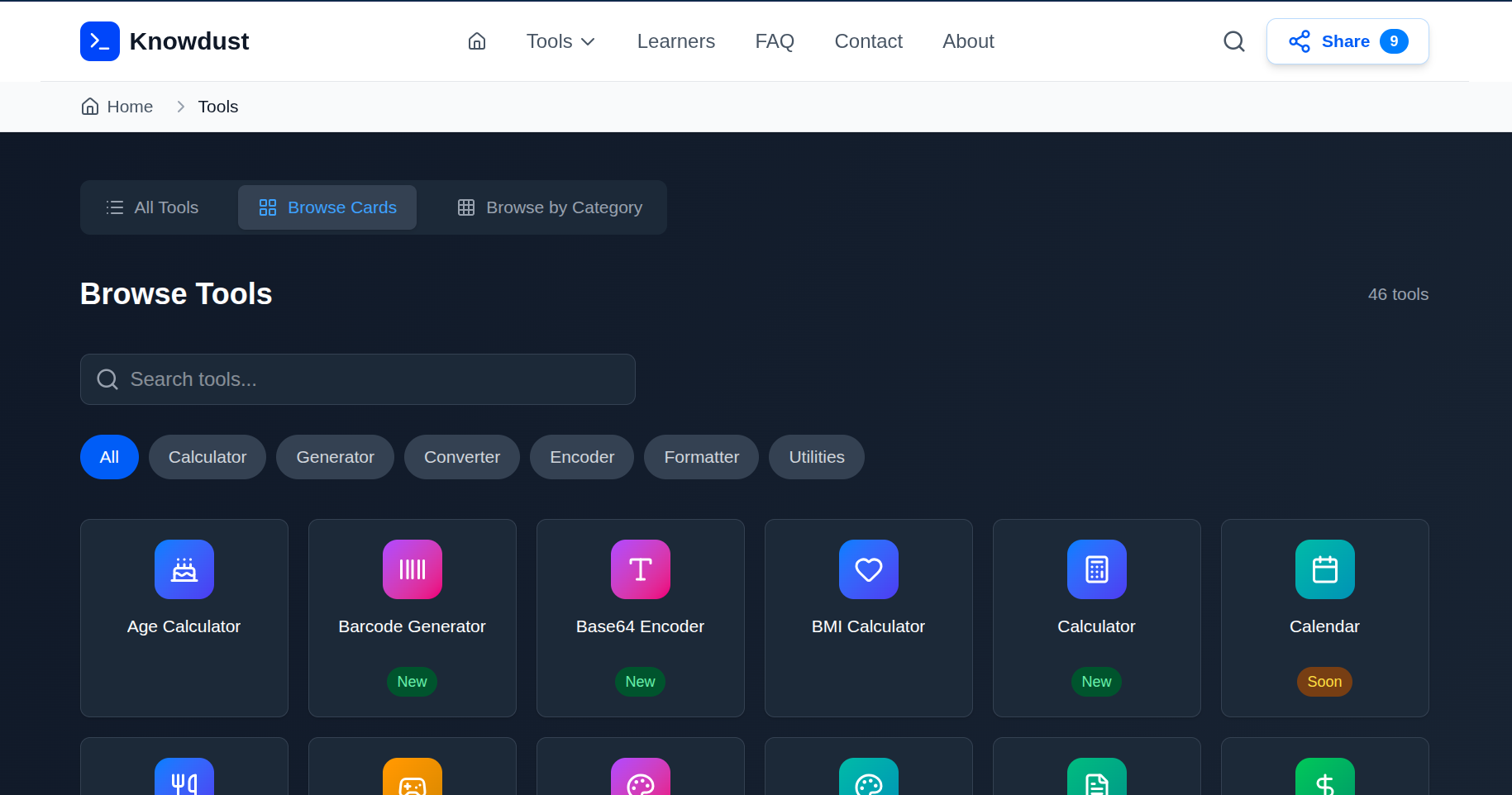Switch to the All Tools tab
The height and width of the screenshot is (795, 1512).
point(153,207)
